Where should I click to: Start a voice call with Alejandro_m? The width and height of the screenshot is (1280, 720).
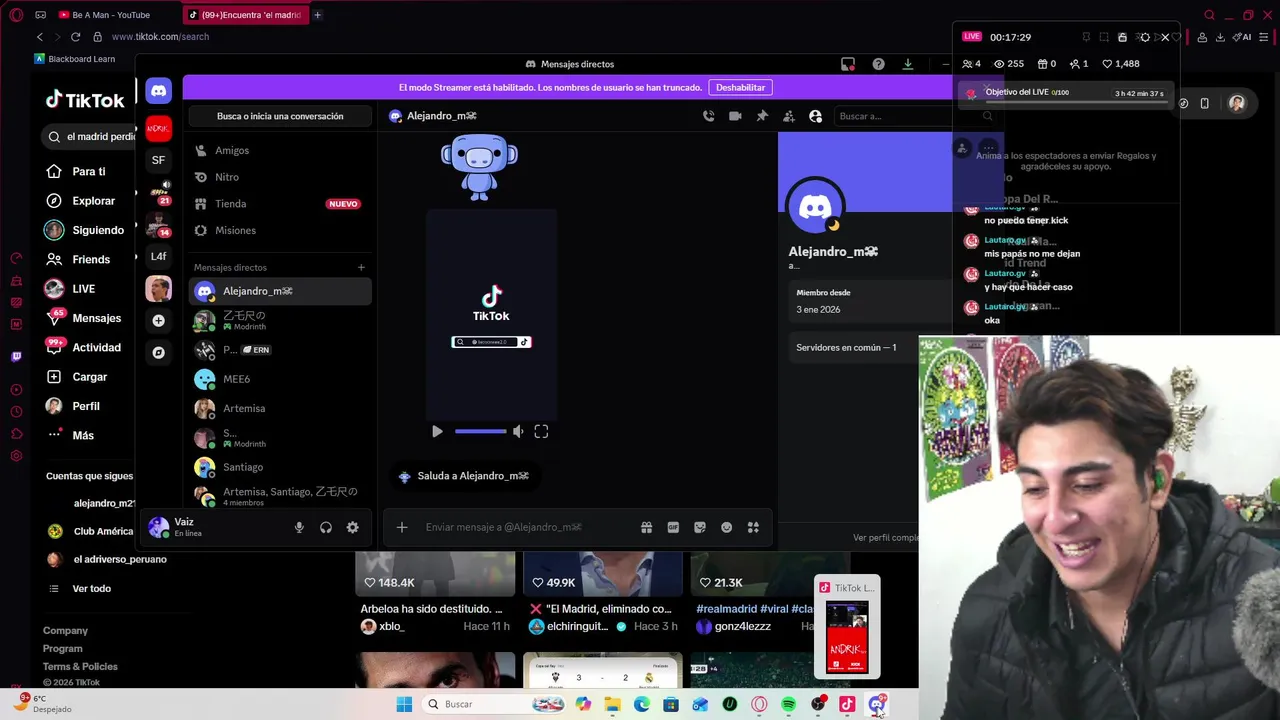(709, 116)
